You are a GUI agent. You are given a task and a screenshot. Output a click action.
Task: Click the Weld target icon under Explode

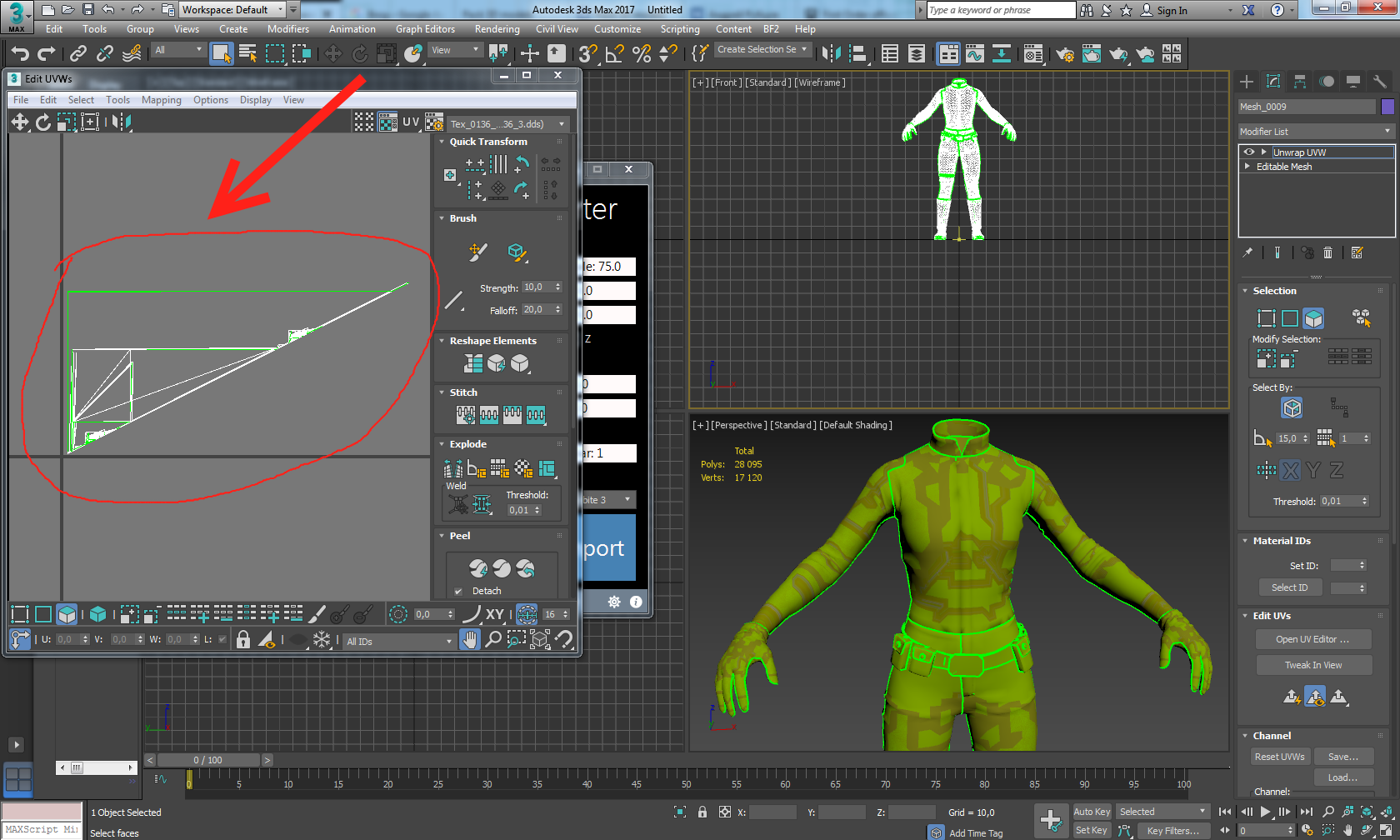[x=458, y=504]
